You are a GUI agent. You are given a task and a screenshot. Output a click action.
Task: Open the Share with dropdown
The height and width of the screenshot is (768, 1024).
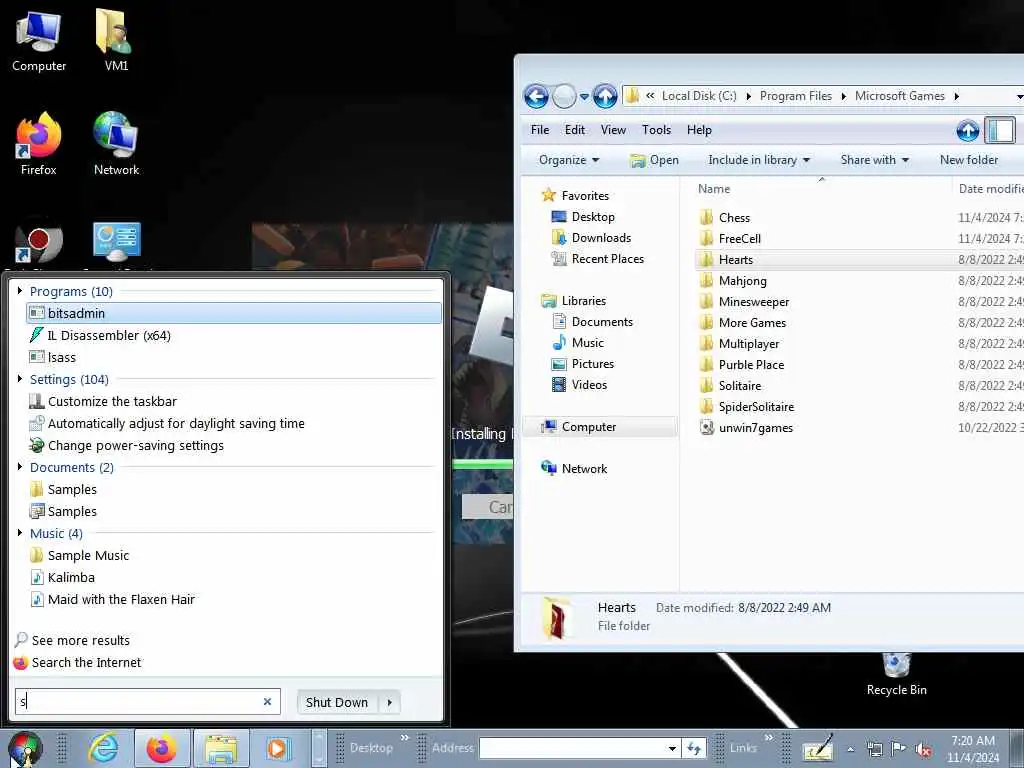pyautogui.click(x=874, y=160)
